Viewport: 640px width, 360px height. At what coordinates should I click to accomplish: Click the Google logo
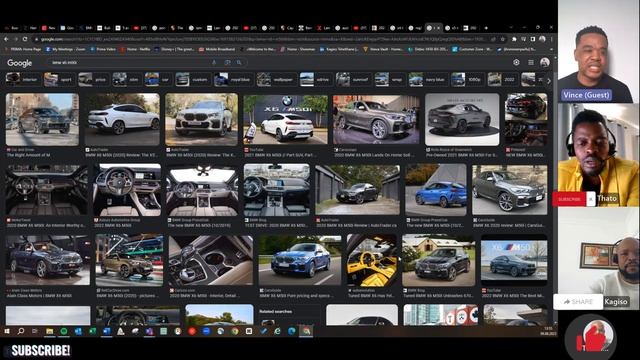point(20,63)
